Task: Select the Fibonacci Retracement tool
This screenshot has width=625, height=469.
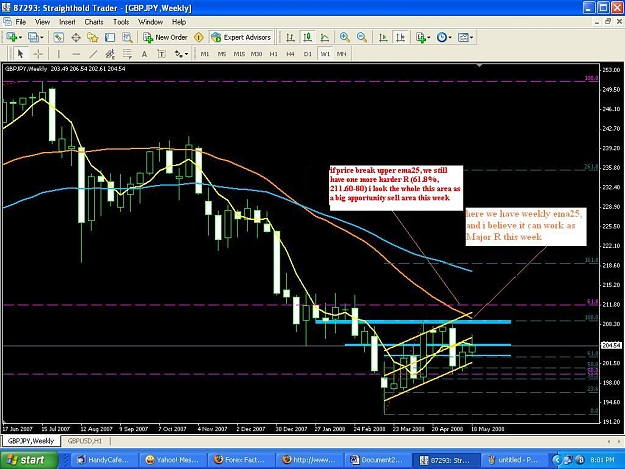Action: click(127, 53)
